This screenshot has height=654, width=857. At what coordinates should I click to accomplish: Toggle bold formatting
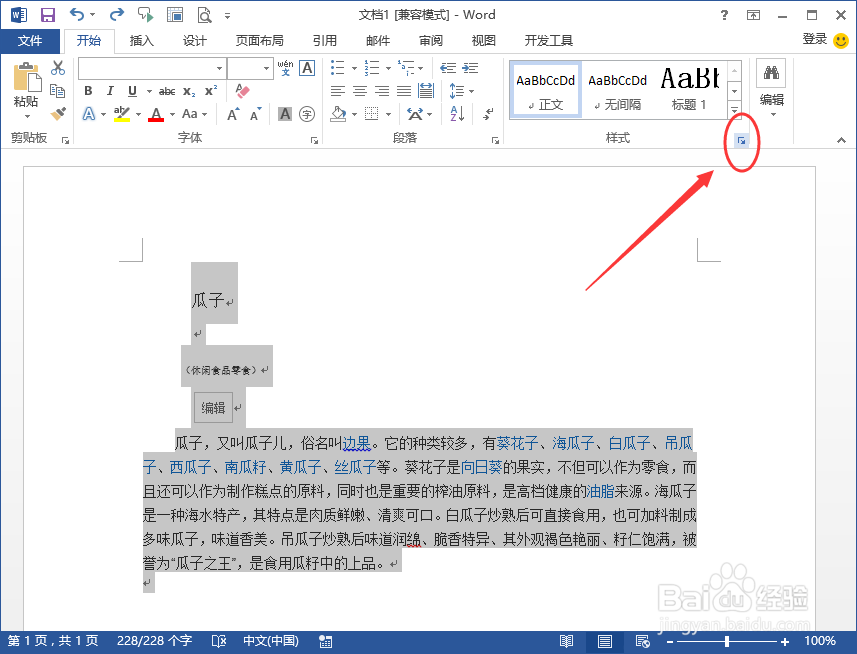tap(88, 90)
